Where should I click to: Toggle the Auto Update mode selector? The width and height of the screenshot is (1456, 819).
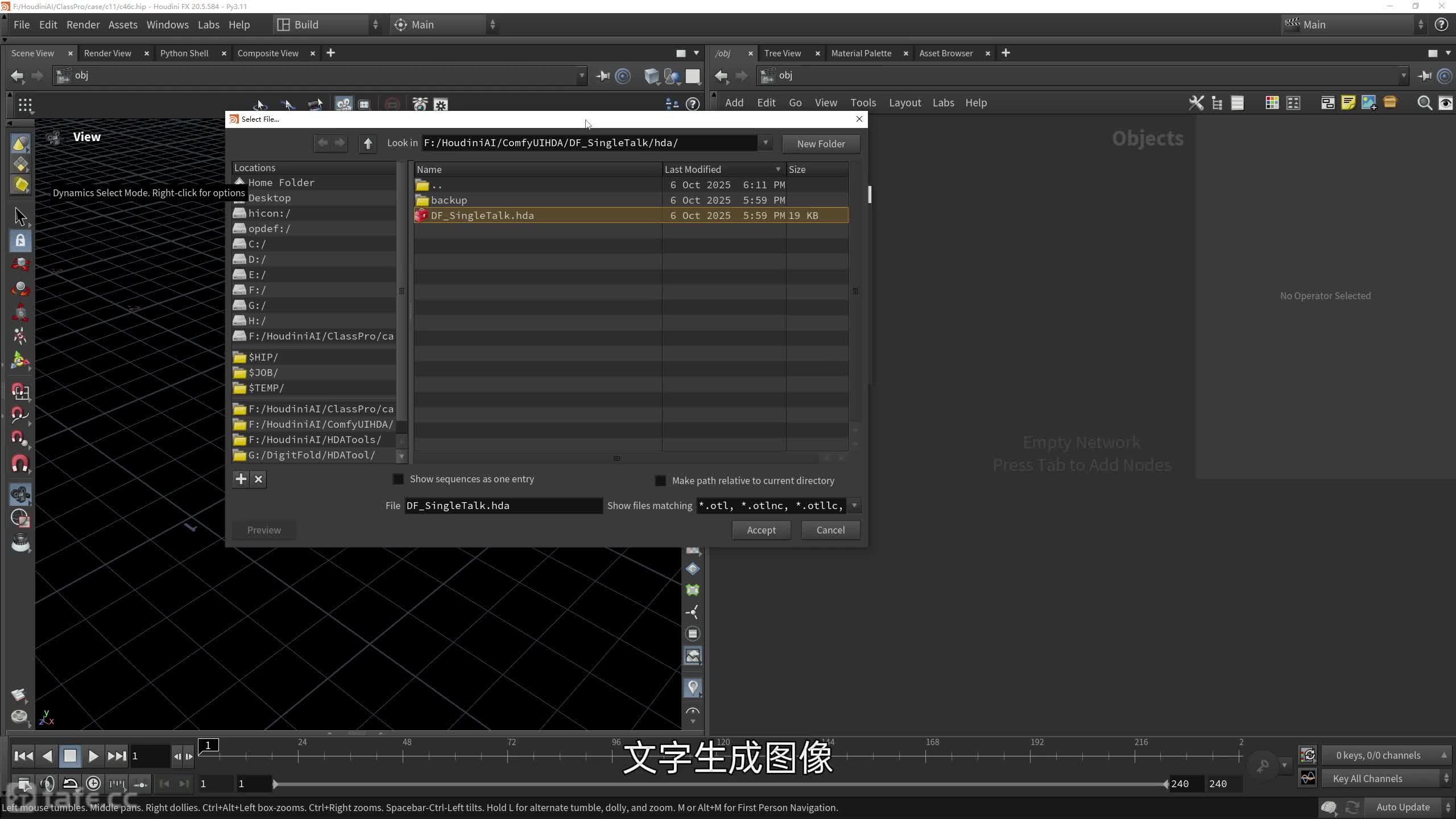[x=1403, y=807]
